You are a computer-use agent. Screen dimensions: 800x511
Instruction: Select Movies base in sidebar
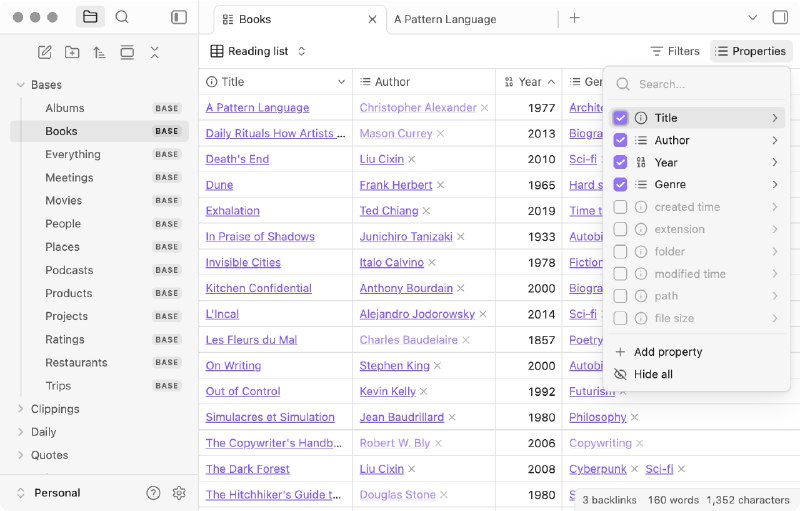tap(64, 200)
